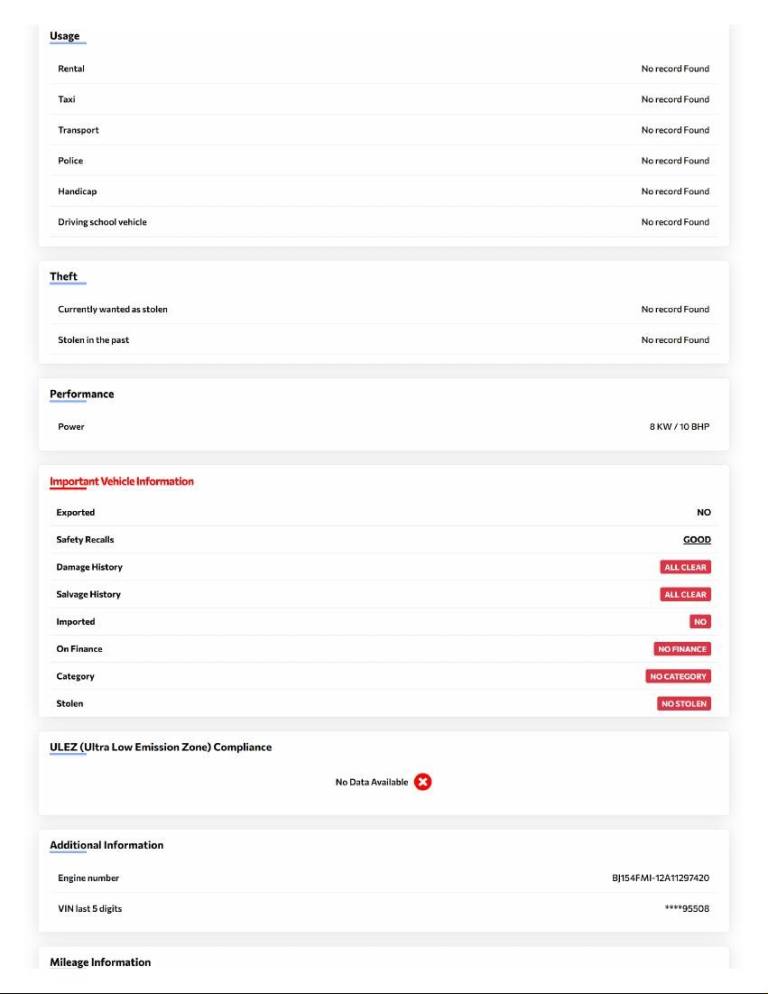This screenshot has height=994, width=768.
Task: Click the NO STOLEN badge
Action: click(x=684, y=704)
